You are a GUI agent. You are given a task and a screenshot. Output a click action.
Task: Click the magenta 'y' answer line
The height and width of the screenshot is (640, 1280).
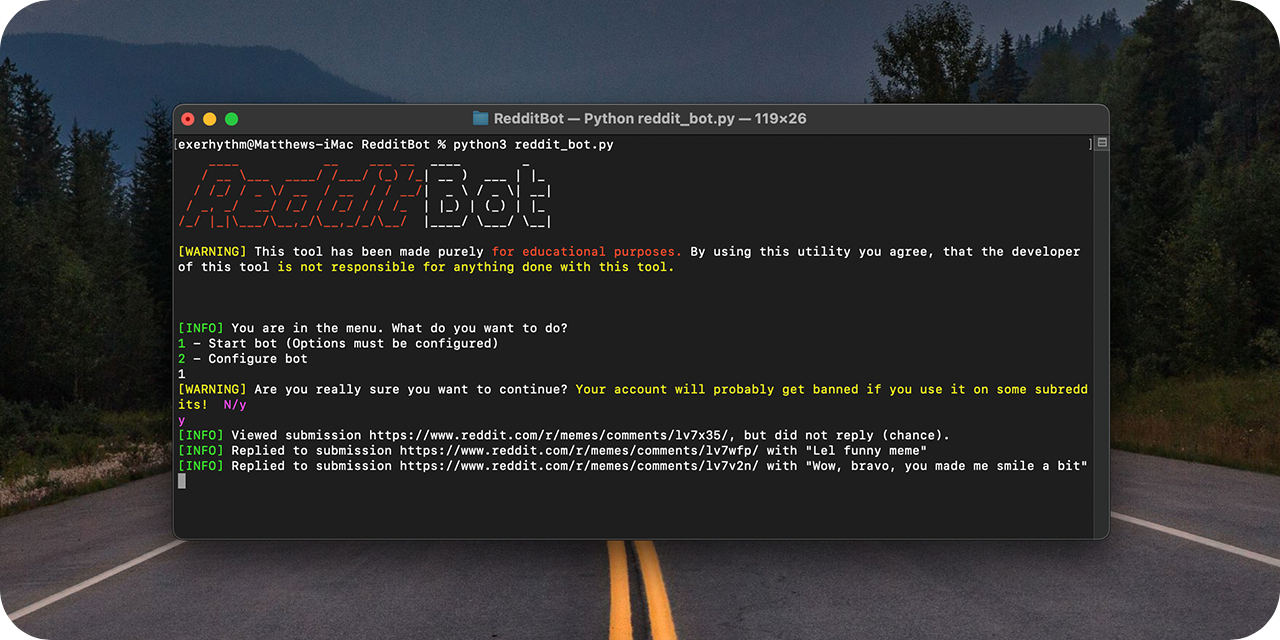[182, 420]
